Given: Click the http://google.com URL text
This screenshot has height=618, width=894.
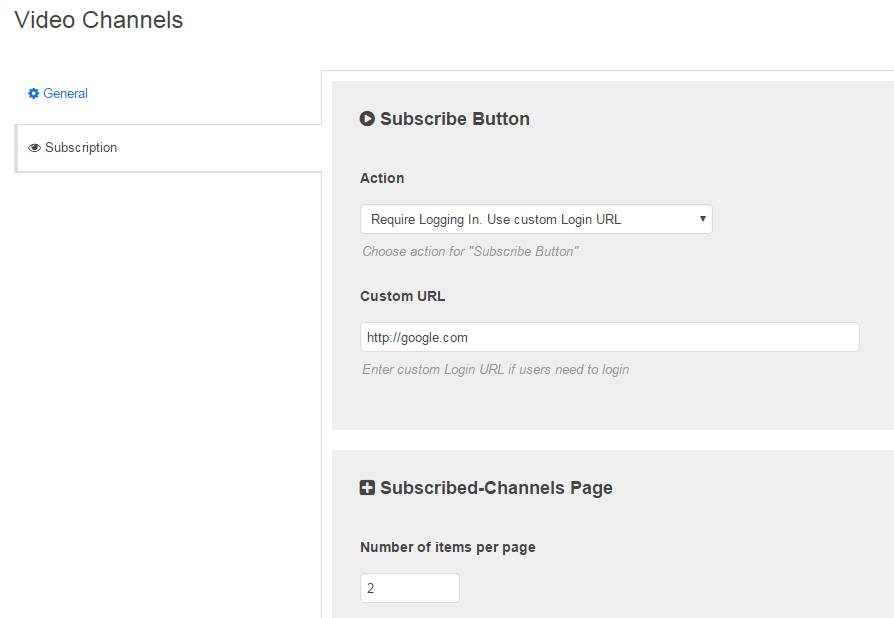Looking at the screenshot, I should point(416,337).
